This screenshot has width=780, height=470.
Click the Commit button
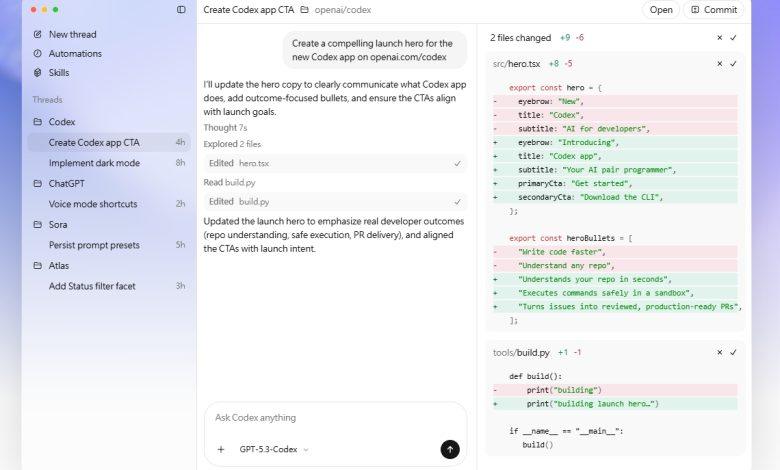coord(713,10)
